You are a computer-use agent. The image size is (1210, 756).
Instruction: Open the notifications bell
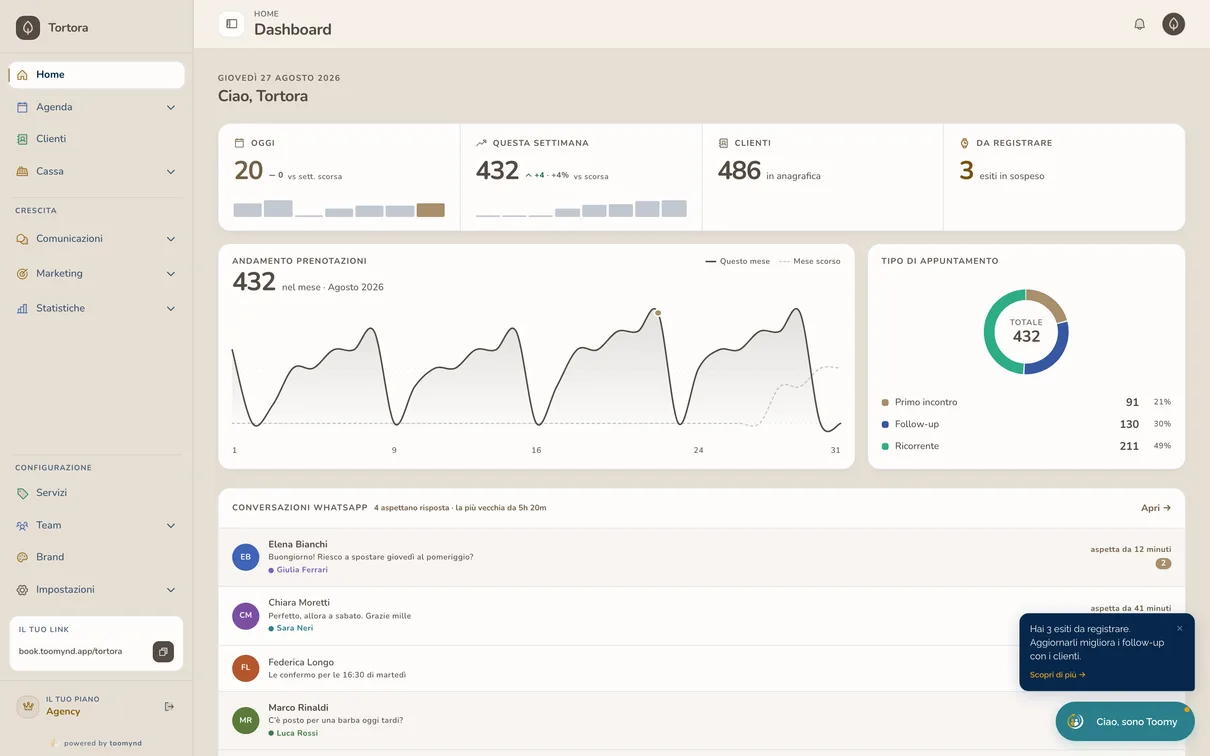[1139, 24]
